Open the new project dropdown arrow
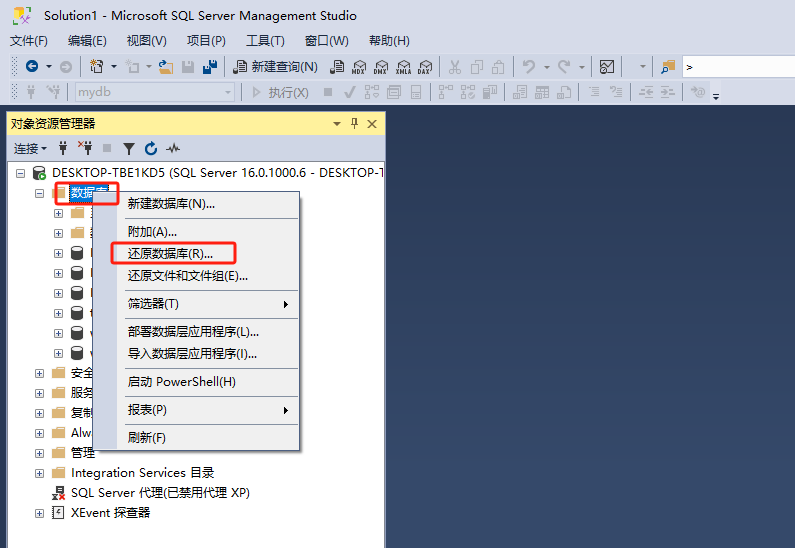This screenshot has width=795, height=548. [x=114, y=67]
